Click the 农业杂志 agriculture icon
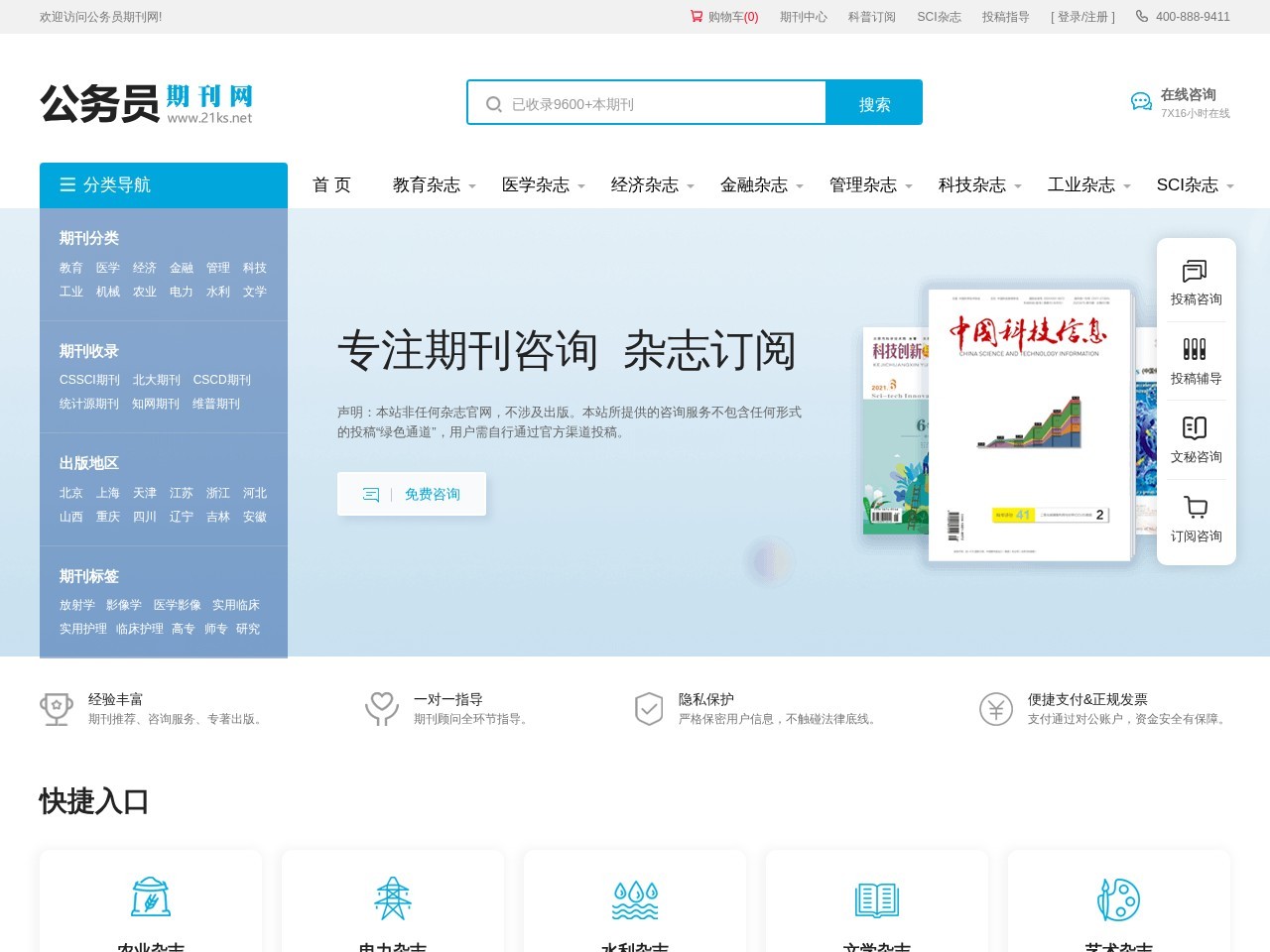1270x952 pixels. point(151,897)
